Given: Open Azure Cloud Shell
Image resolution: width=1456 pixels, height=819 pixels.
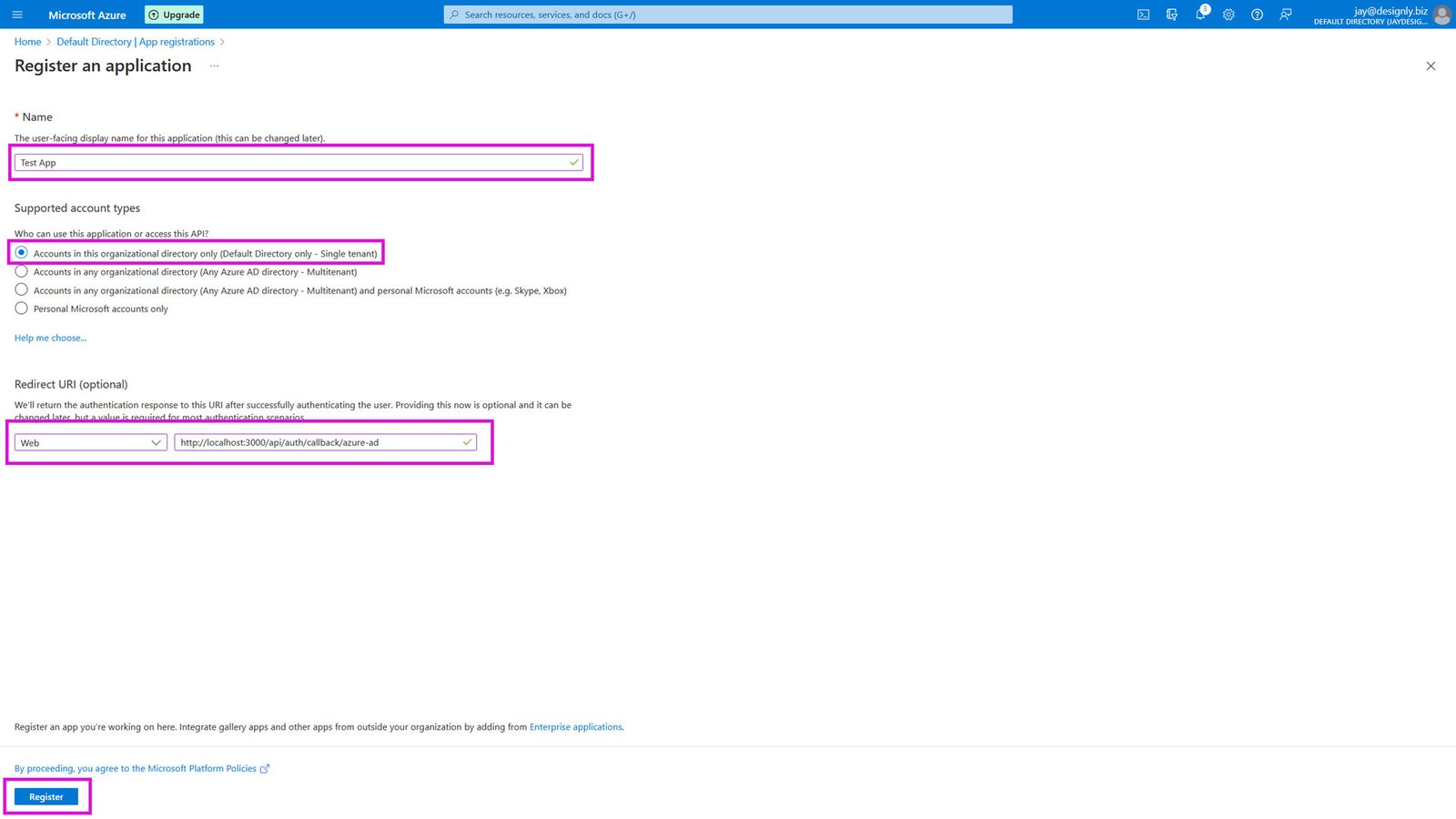Looking at the screenshot, I should (1143, 15).
